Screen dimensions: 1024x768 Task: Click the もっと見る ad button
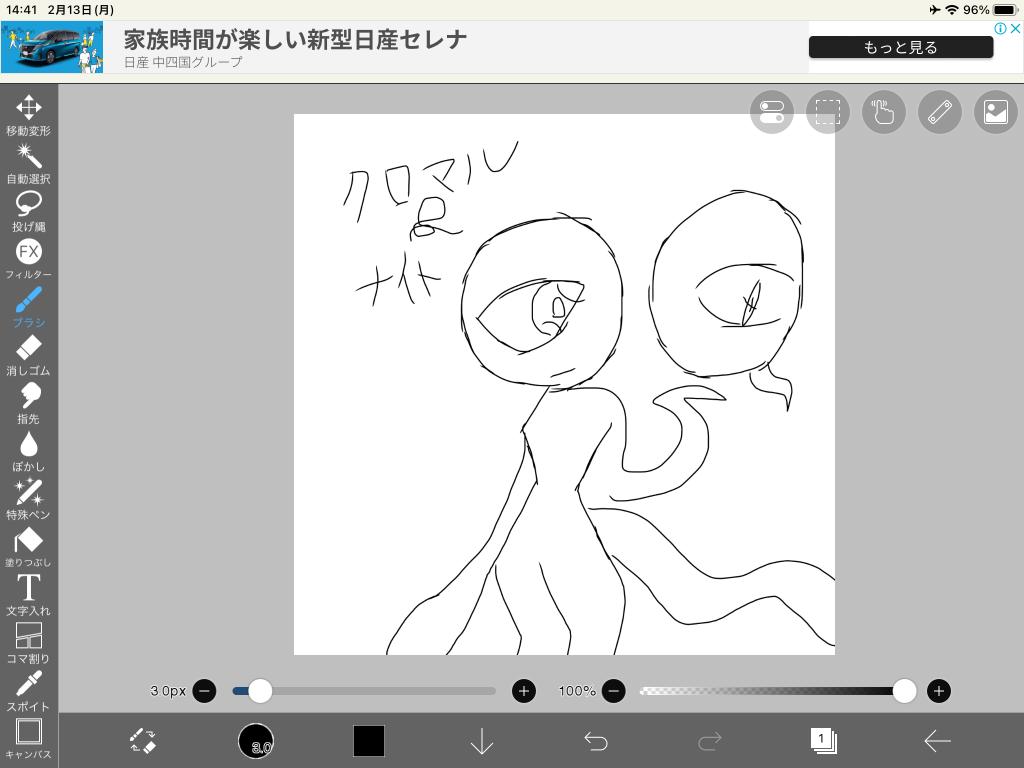(x=900, y=47)
